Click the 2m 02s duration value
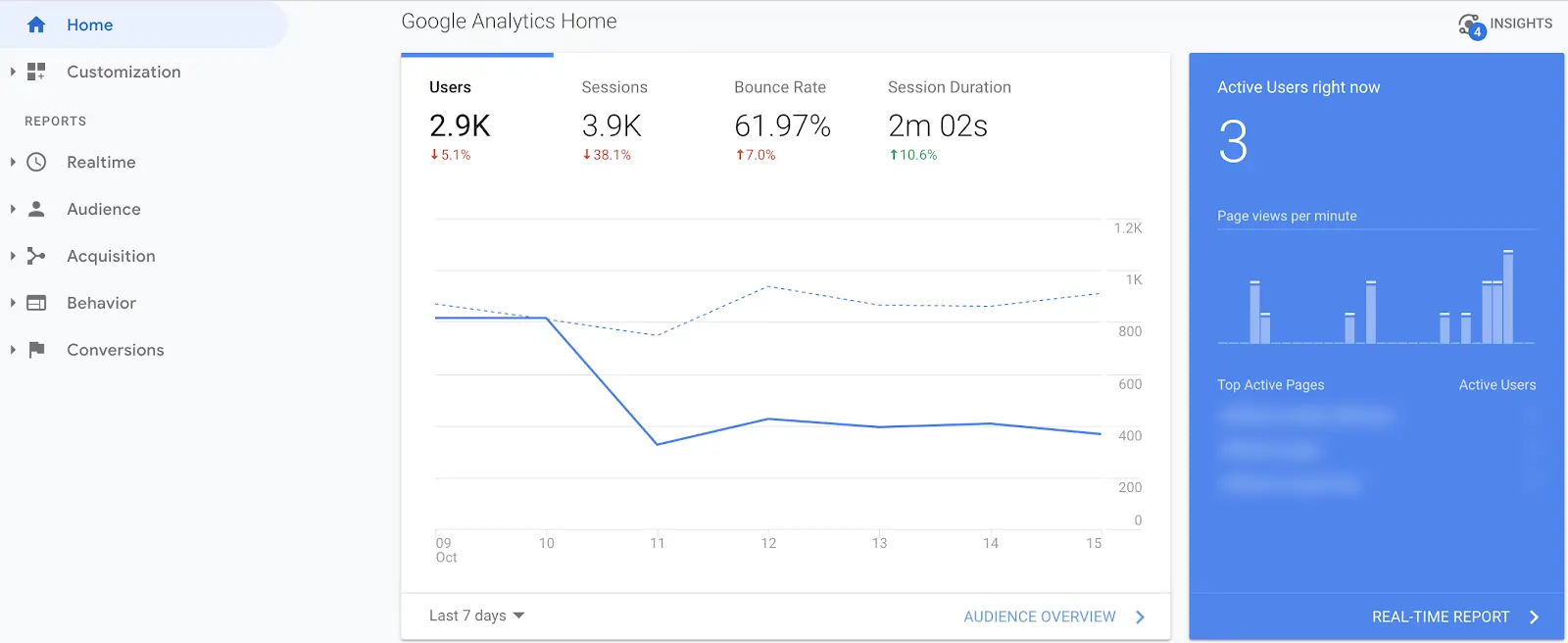1568x643 pixels. point(938,125)
